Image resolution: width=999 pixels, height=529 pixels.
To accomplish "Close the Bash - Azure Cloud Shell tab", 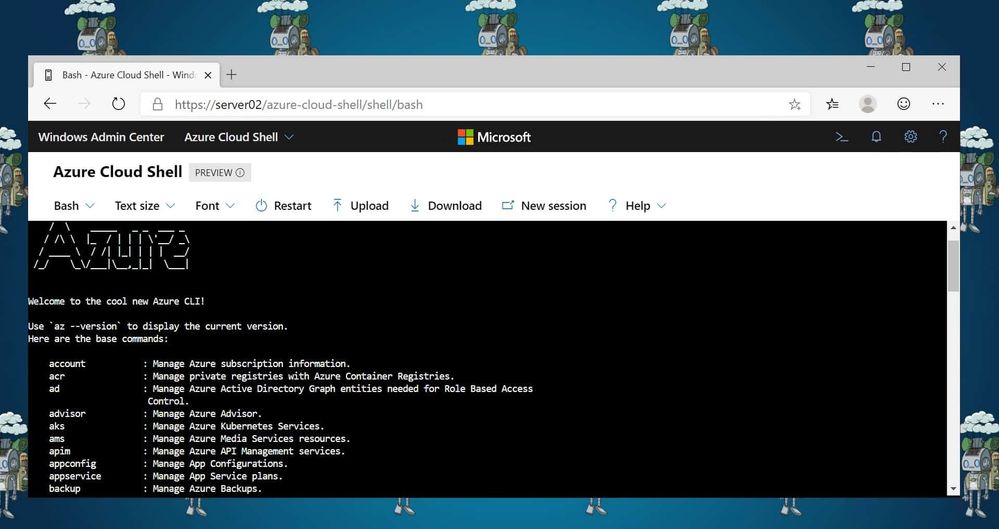I will 208,75.
